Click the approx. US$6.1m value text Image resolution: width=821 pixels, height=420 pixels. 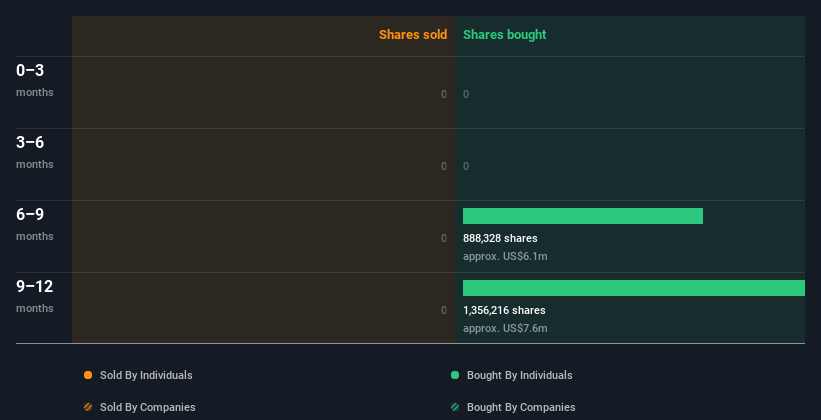coord(505,256)
